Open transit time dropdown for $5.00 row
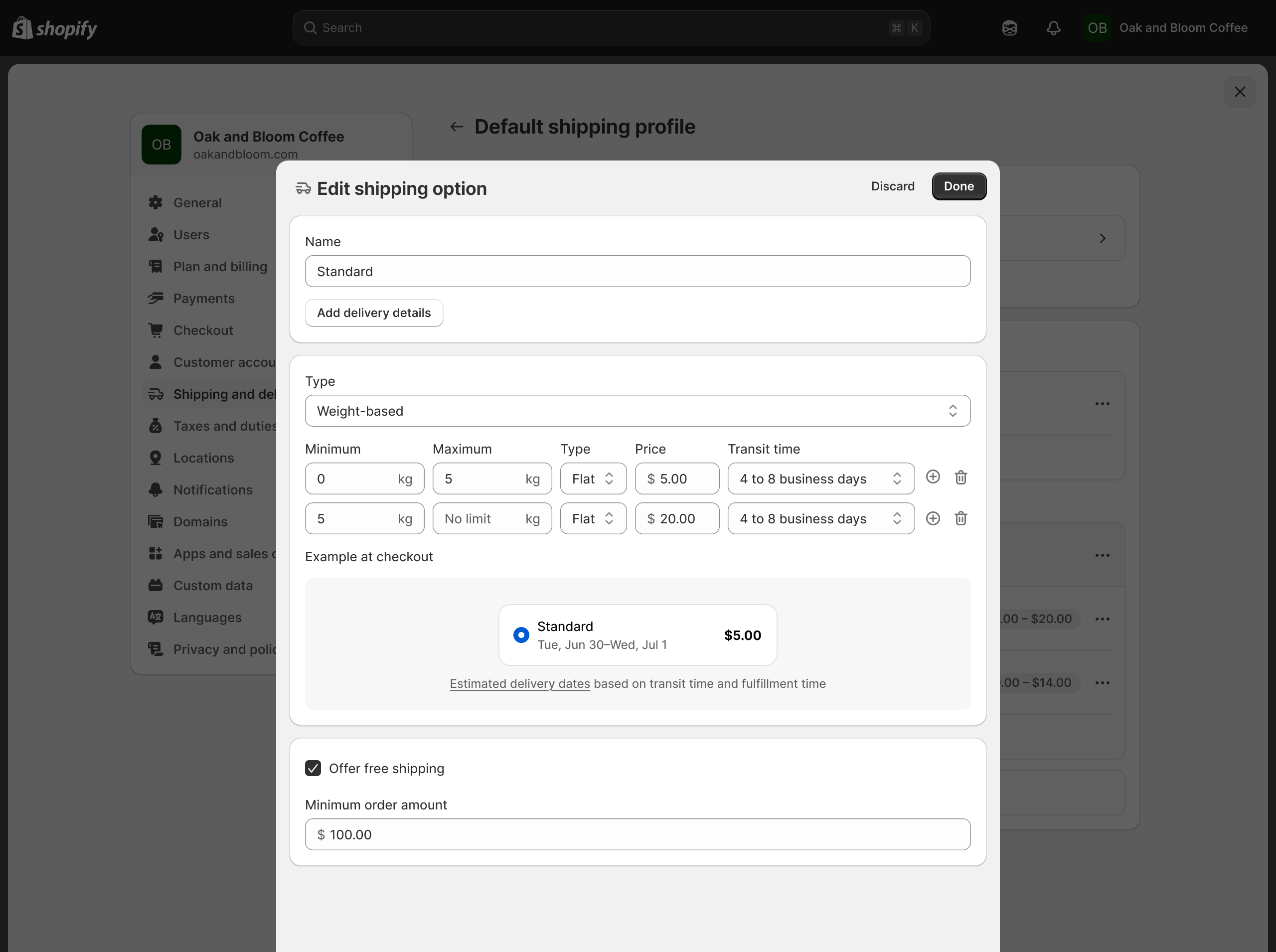Viewport: 1276px width, 952px height. pyautogui.click(x=821, y=478)
